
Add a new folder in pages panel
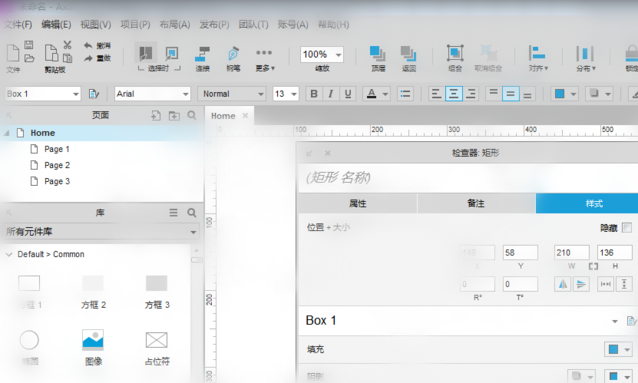[174, 116]
